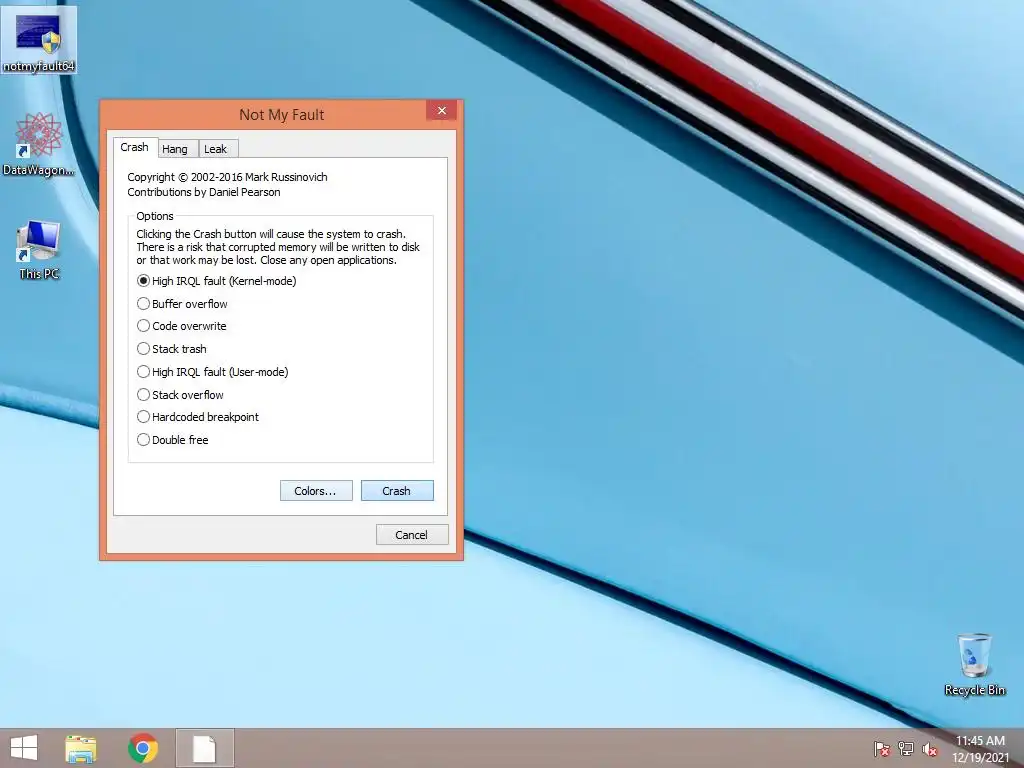Click the 'Copyright © 2002-2016 Mark Russinovich' text

(227, 177)
